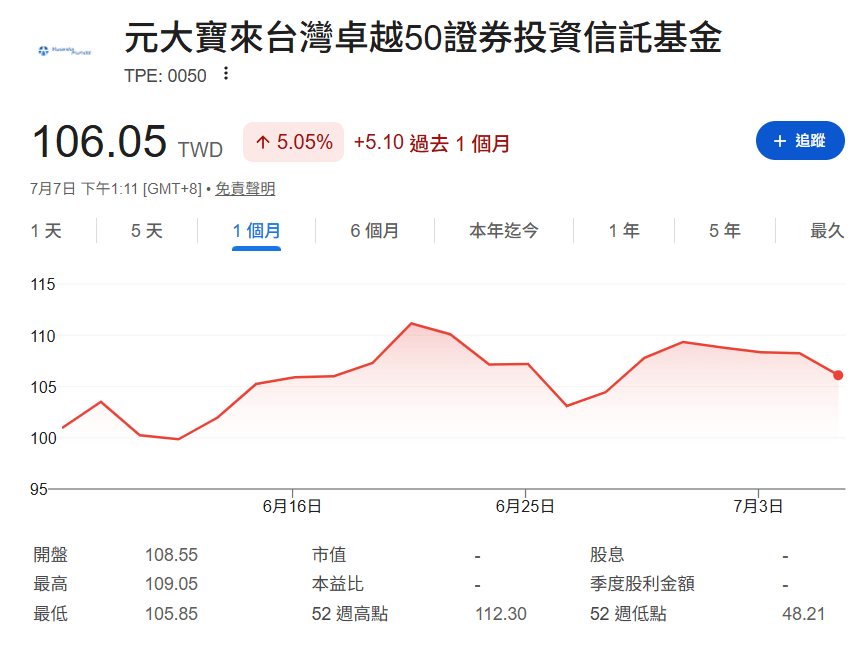Open the 免責聲明 disclaimer link
This screenshot has height=663, width=857.
pyautogui.click(x=245, y=189)
